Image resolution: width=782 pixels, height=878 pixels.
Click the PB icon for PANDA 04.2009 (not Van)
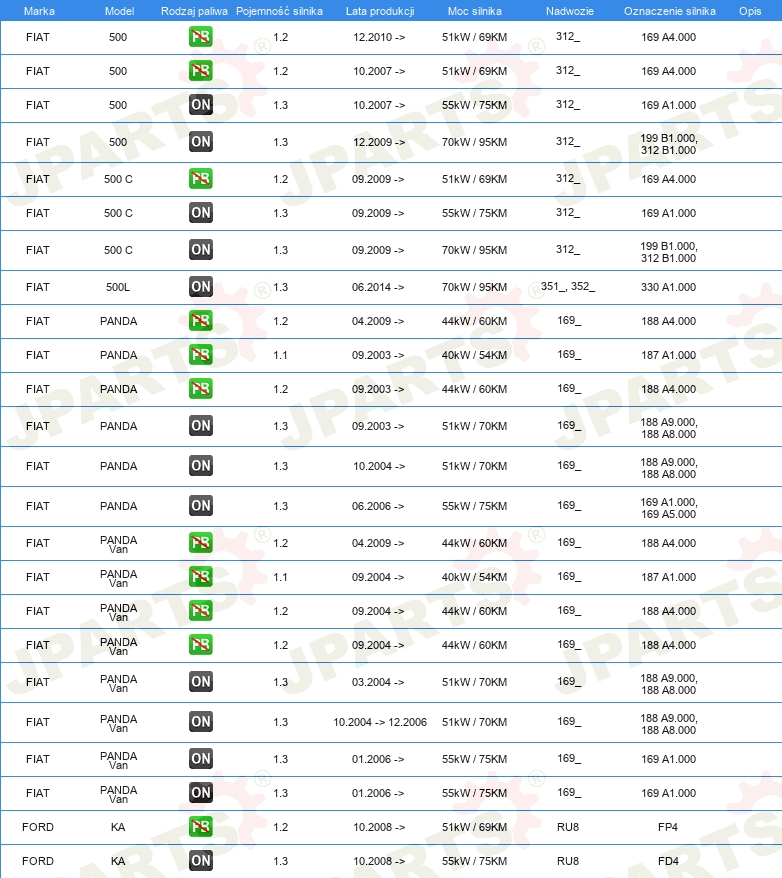coord(200,321)
